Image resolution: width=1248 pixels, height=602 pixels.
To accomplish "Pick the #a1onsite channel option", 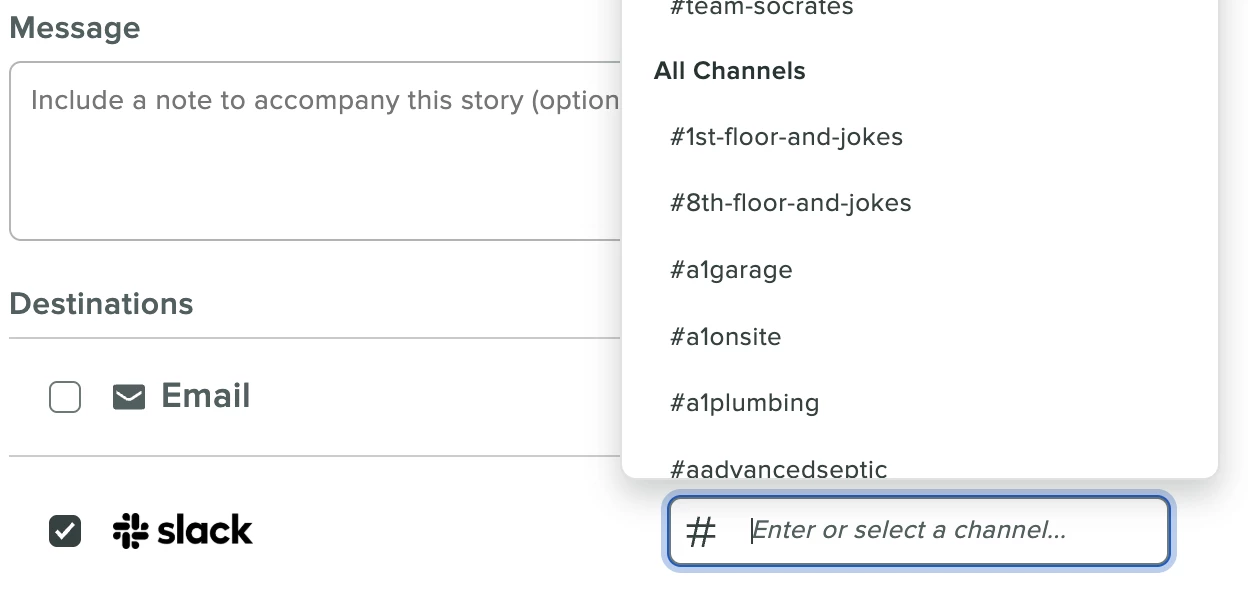I will [x=725, y=337].
